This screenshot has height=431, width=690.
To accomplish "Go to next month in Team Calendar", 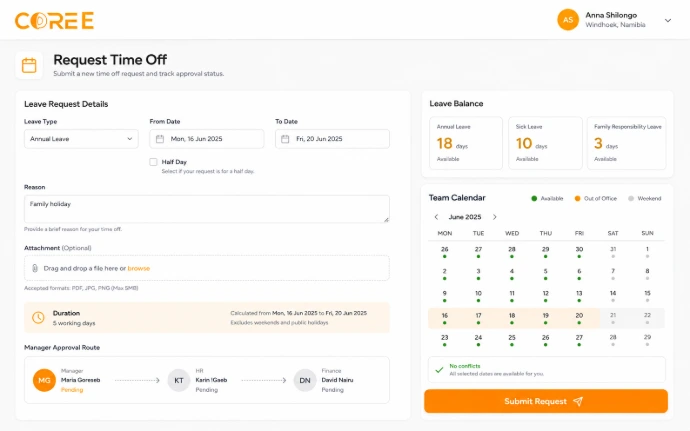I will [495, 217].
